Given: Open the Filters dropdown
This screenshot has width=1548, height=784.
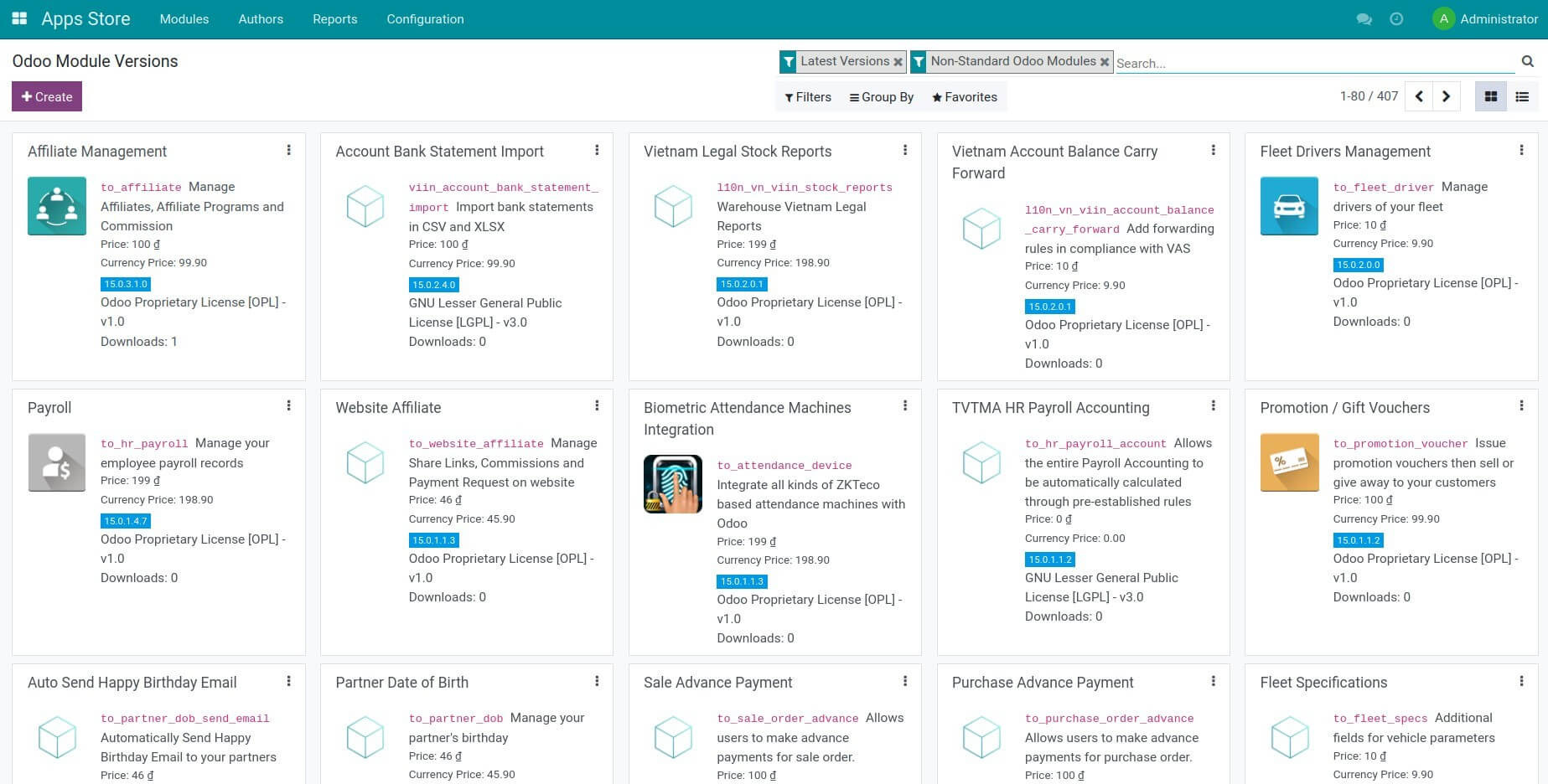Looking at the screenshot, I should click(x=807, y=97).
